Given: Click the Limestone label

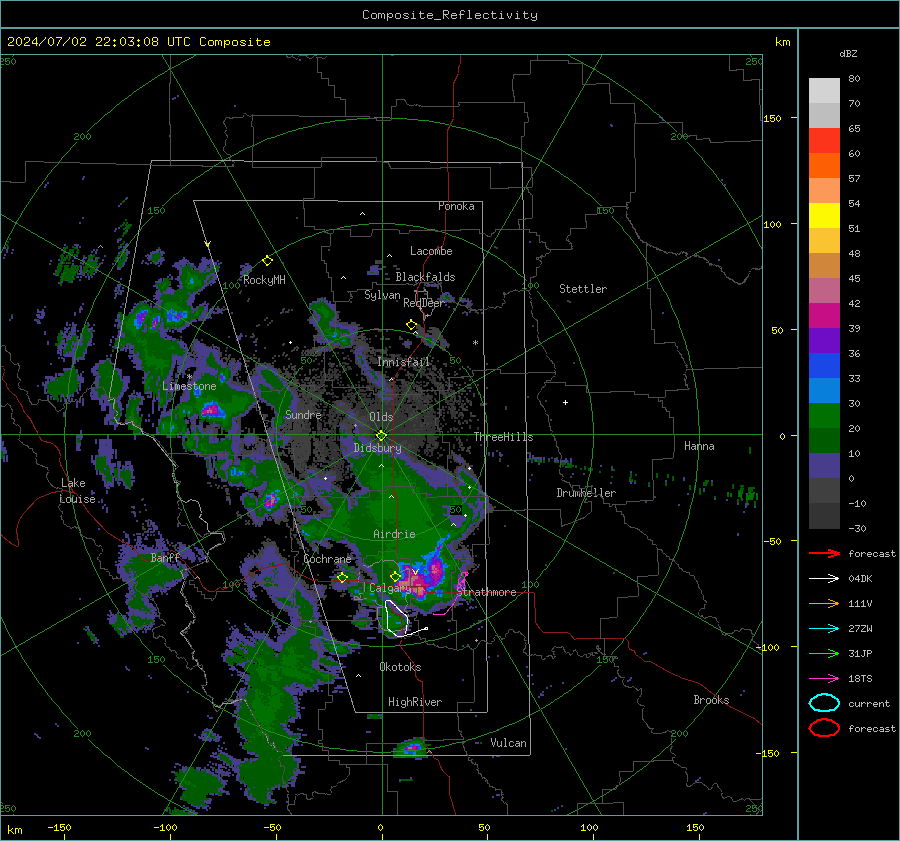Looking at the screenshot, I should click(189, 386).
